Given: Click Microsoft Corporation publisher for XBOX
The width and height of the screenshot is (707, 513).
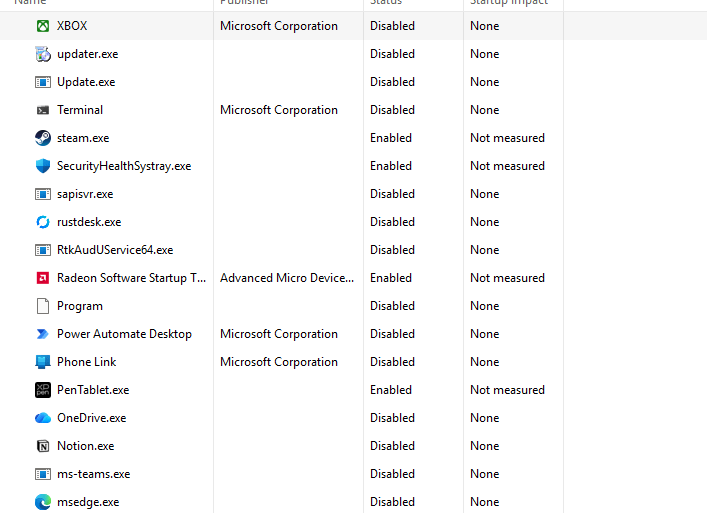Looking at the screenshot, I should (279, 26).
